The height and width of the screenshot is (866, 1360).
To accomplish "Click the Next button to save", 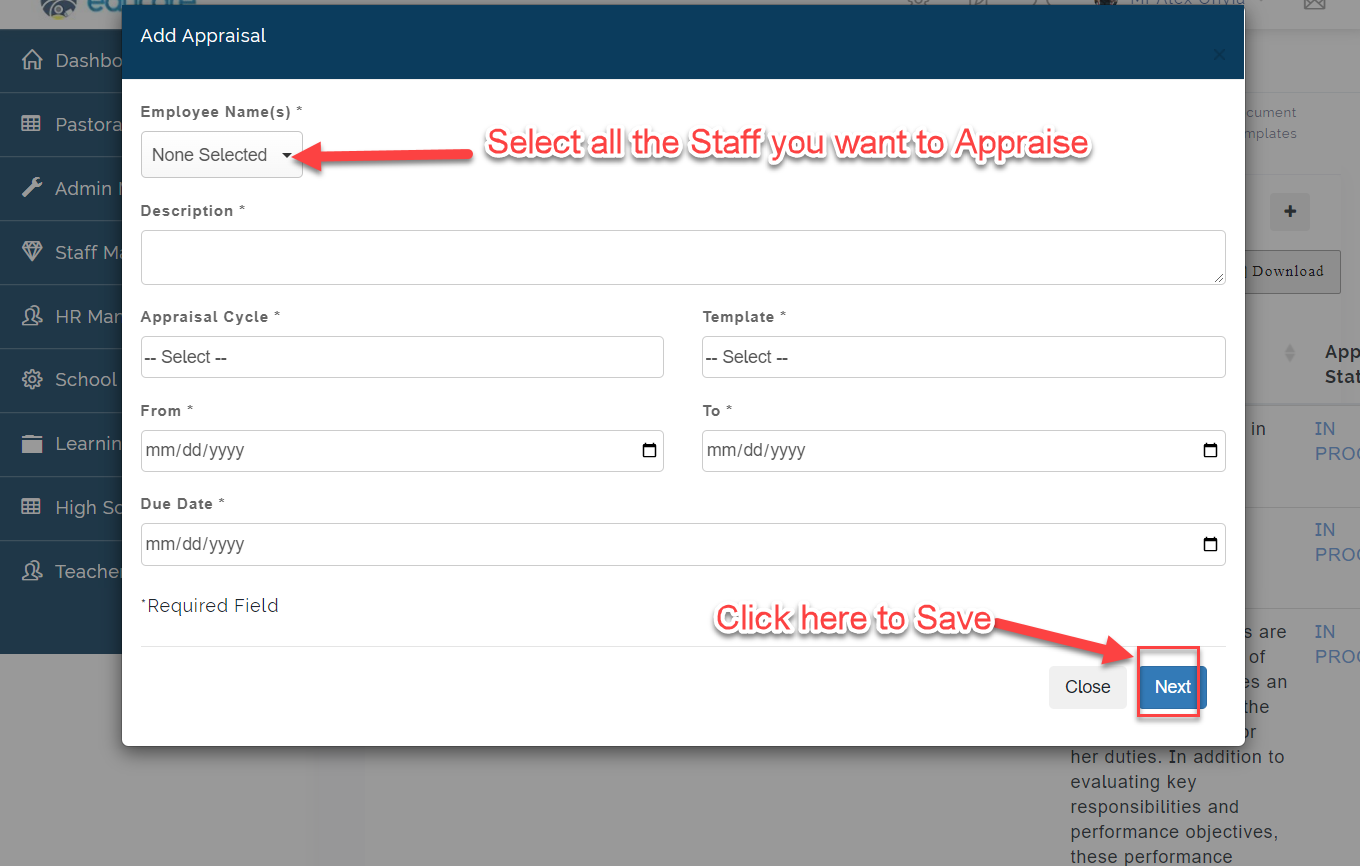I will click(1173, 687).
